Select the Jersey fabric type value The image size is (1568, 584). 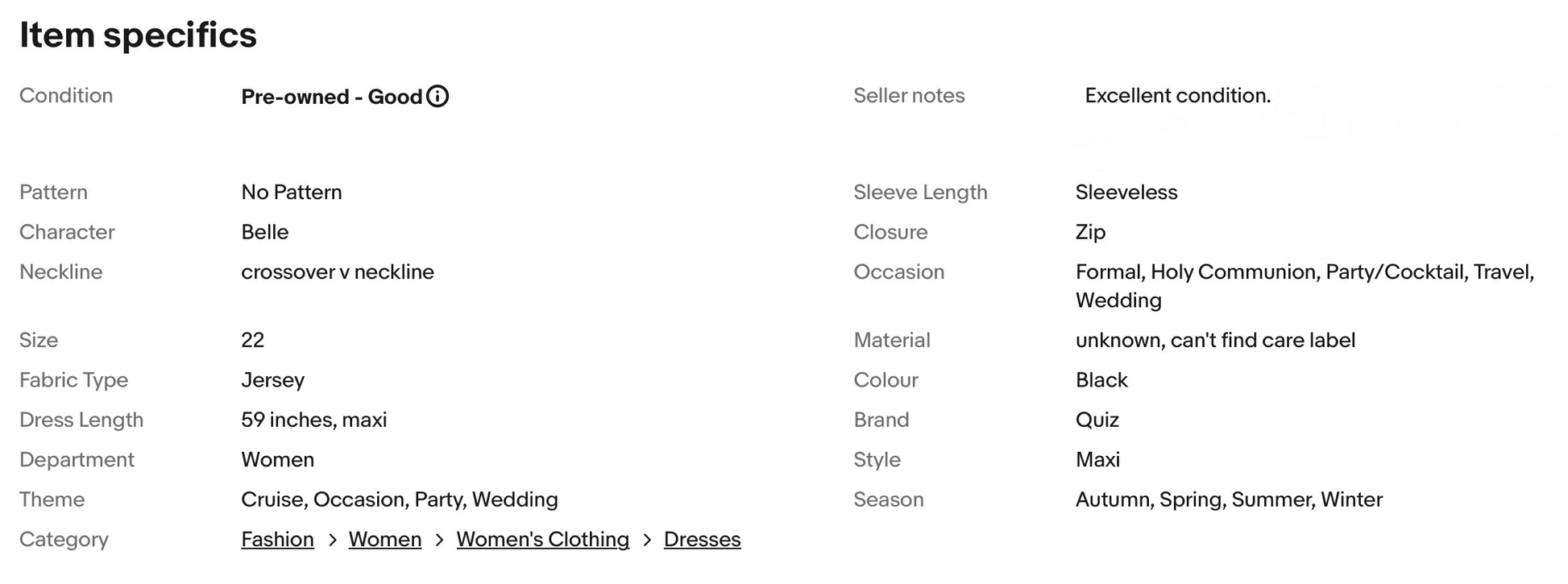273,380
